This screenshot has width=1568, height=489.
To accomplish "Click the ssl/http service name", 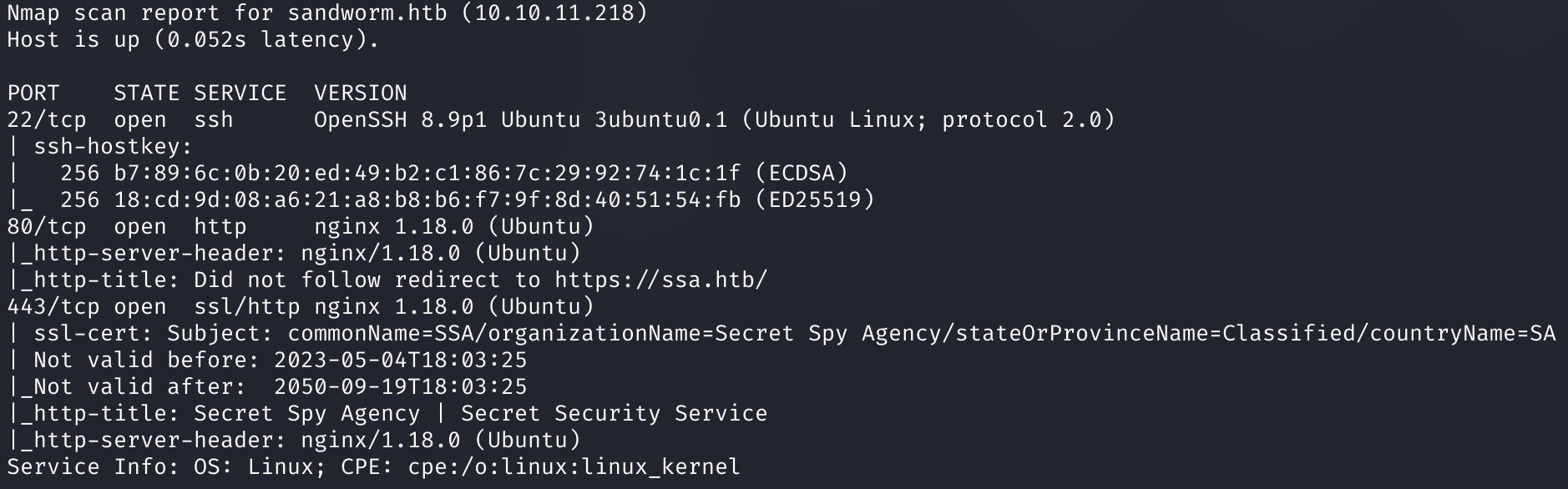I will pyautogui.click(x=247, y=306).
